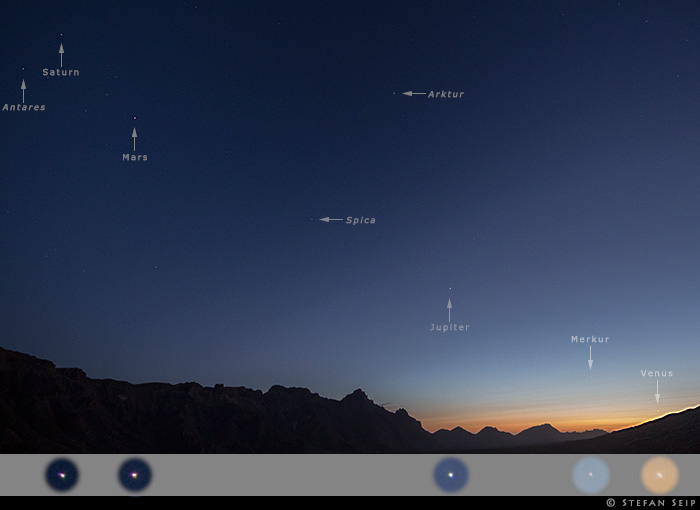
Task: Open the orange-tinted Venus inset circle
Action: [x=660, y=475]
